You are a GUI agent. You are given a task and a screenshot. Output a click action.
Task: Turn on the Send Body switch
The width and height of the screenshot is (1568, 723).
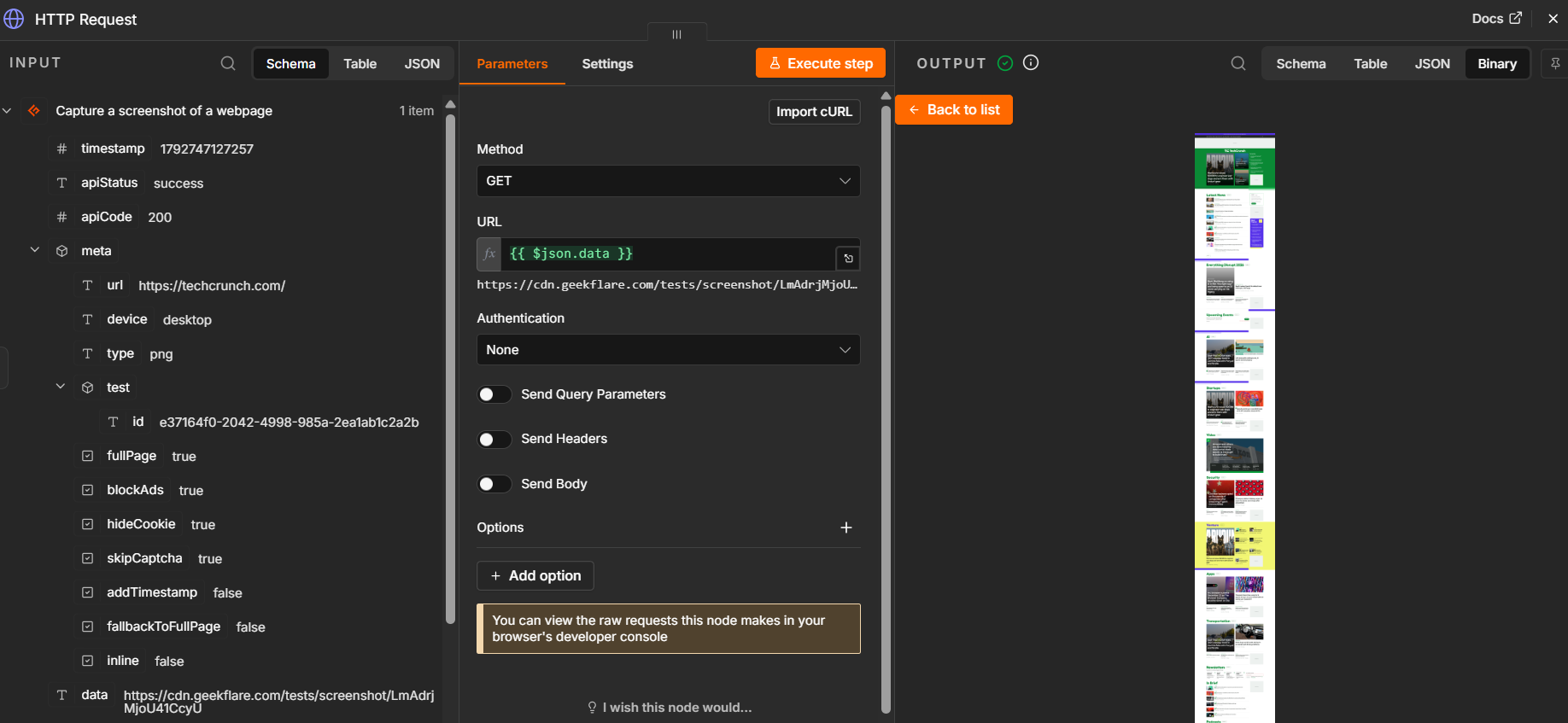click(494, 484)
